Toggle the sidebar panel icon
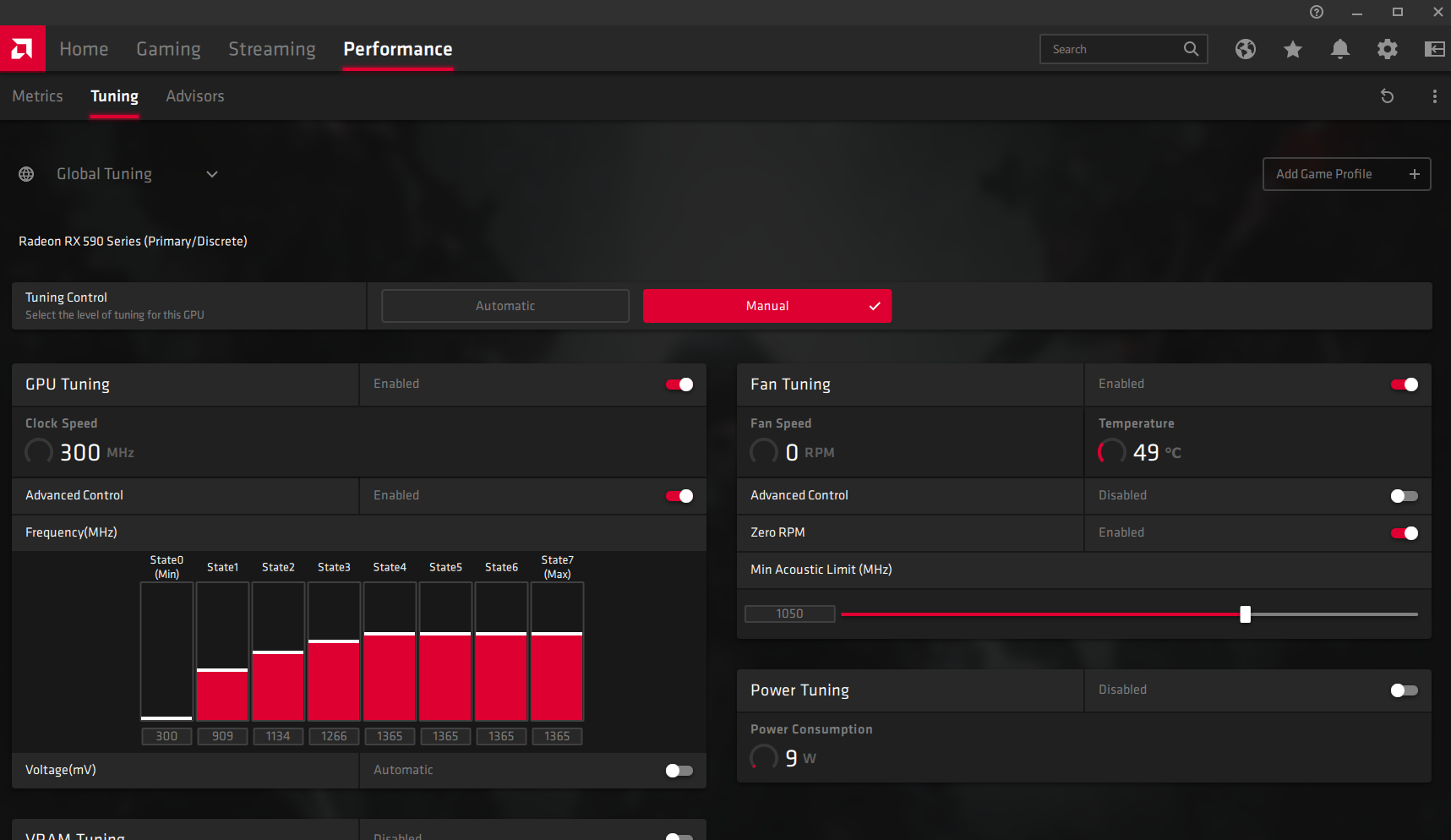The height and width of the screenshot is (840, 1451). 1435,49
